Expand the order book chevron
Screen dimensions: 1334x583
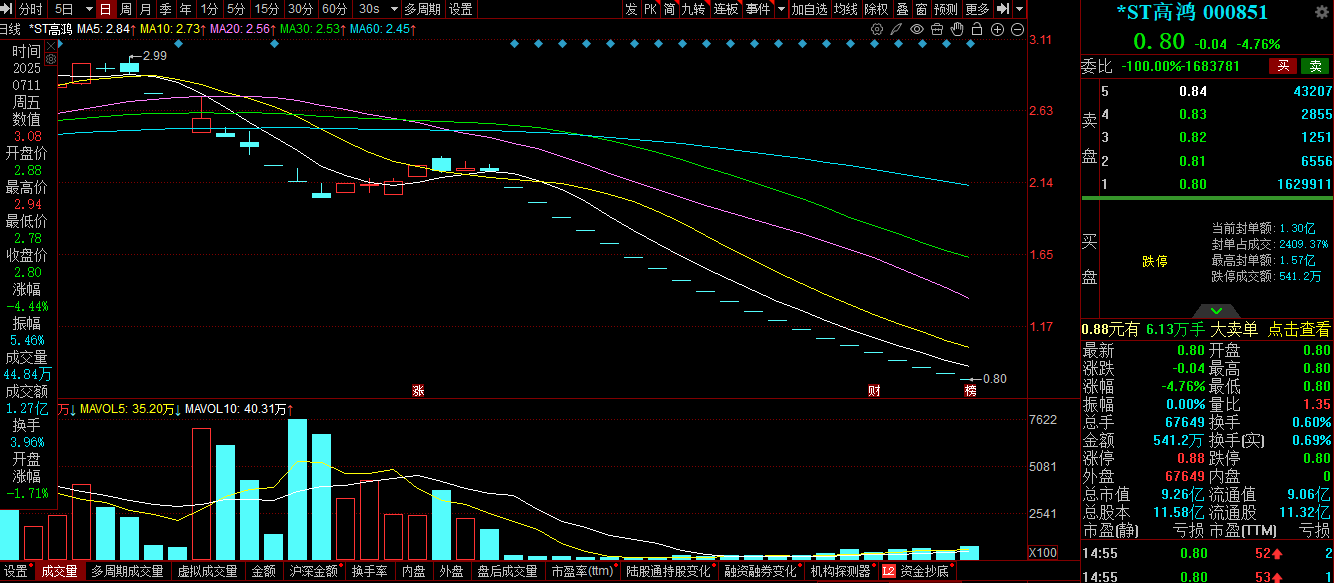click(1216, 311)
